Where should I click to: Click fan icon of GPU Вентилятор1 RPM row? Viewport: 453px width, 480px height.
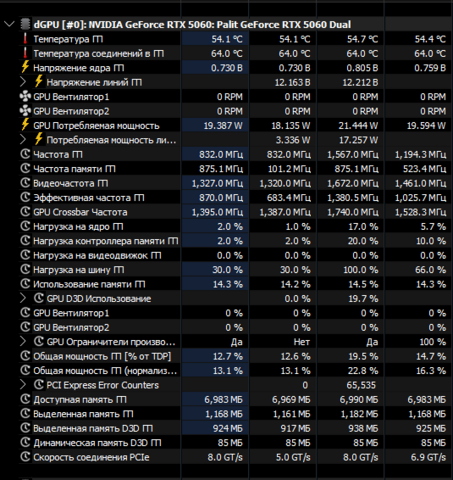tap(25, 97)
